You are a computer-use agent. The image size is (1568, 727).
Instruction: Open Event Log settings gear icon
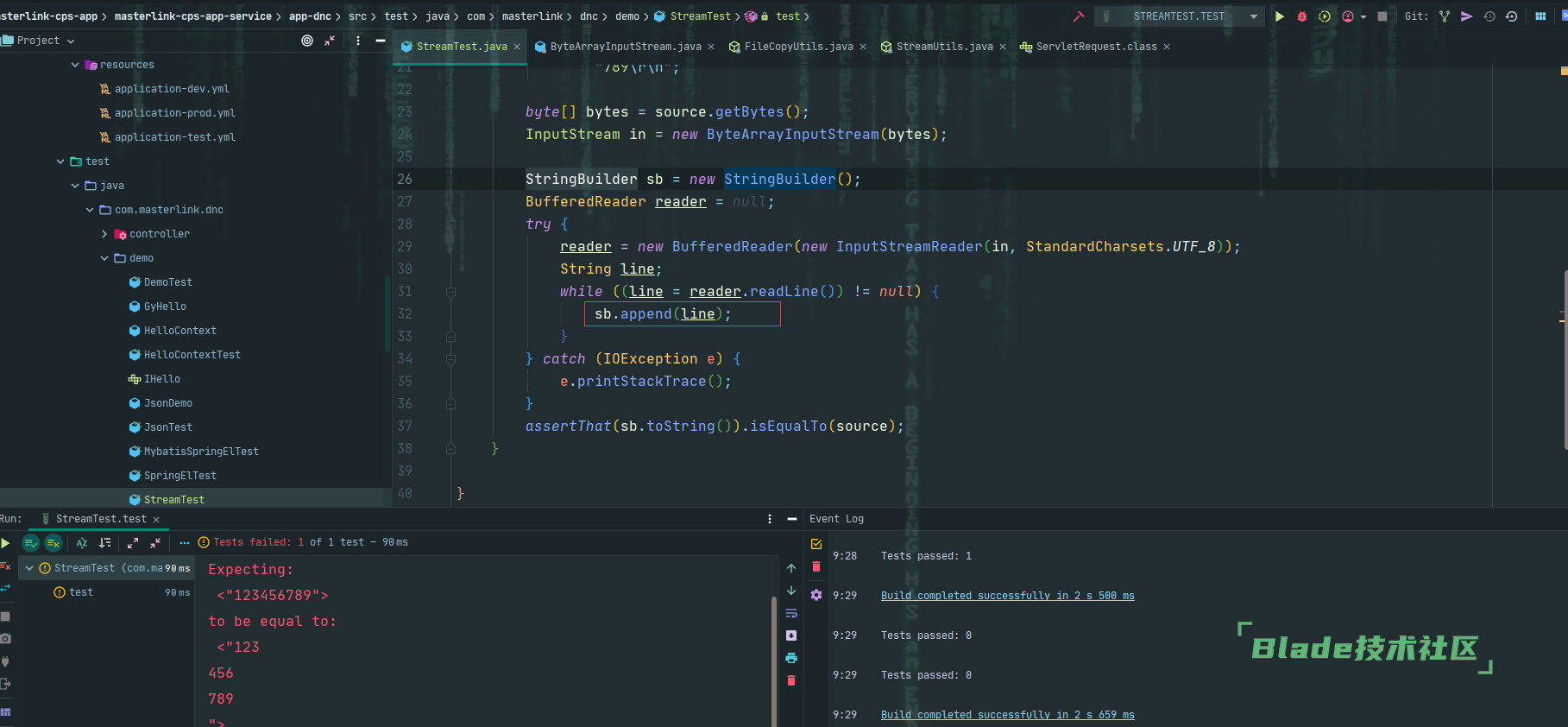(x=816, y=595)
